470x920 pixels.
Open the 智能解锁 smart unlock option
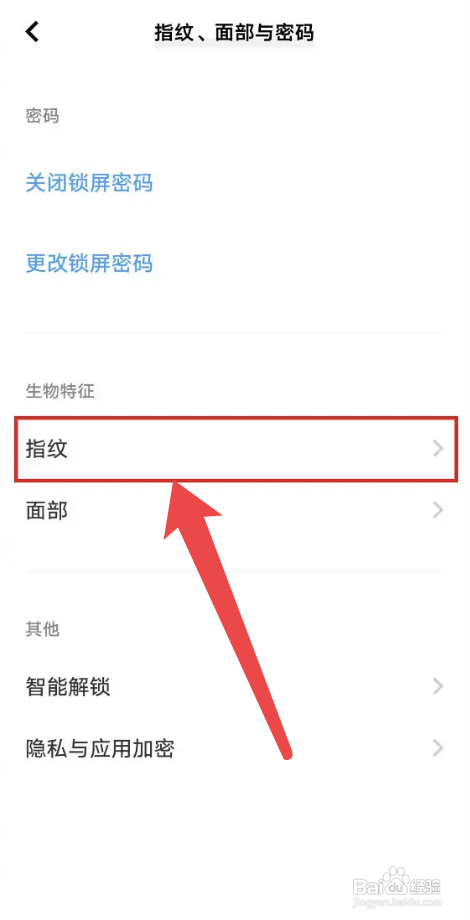pos(235,686)
